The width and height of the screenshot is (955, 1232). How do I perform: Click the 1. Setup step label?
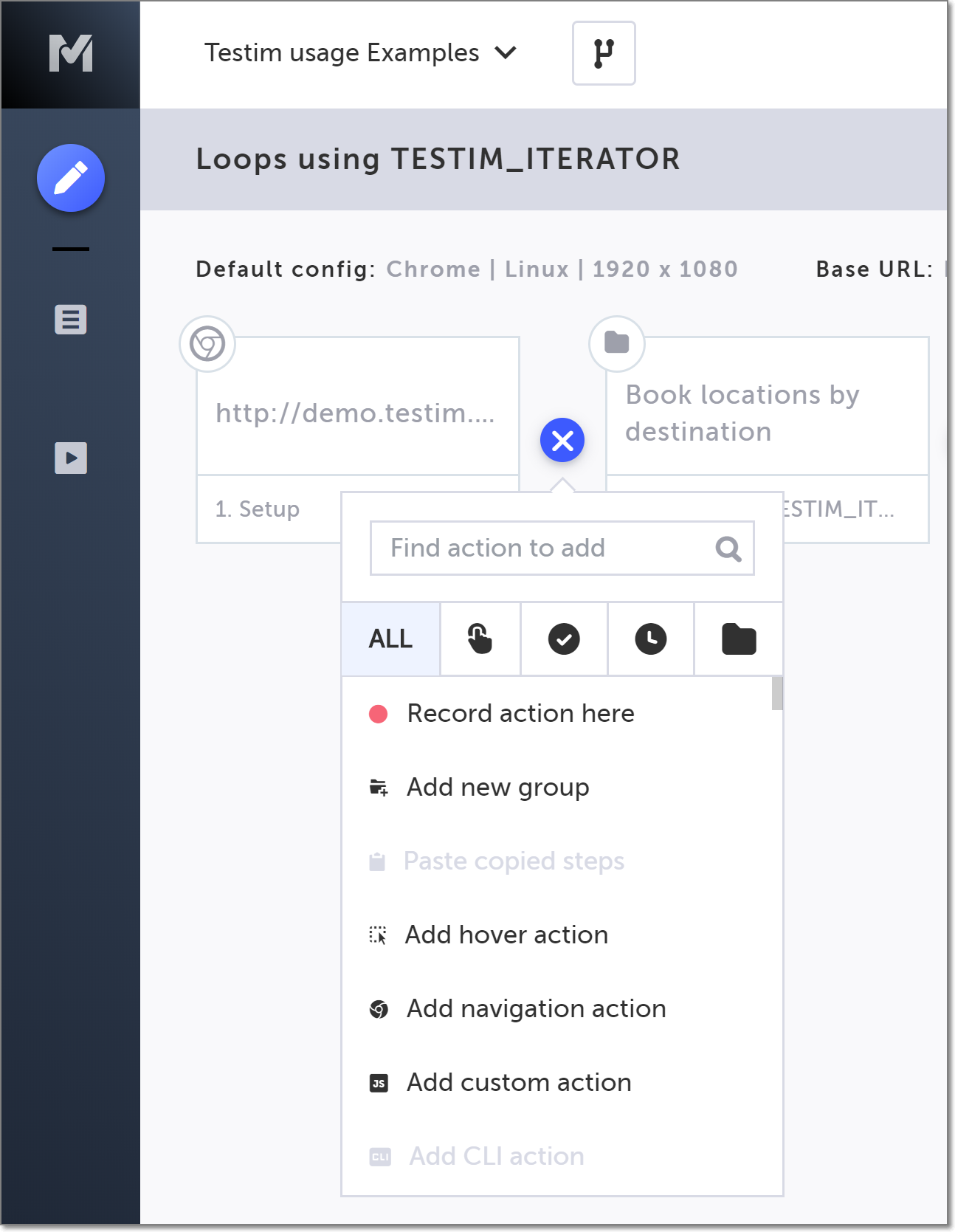point(258,509)
